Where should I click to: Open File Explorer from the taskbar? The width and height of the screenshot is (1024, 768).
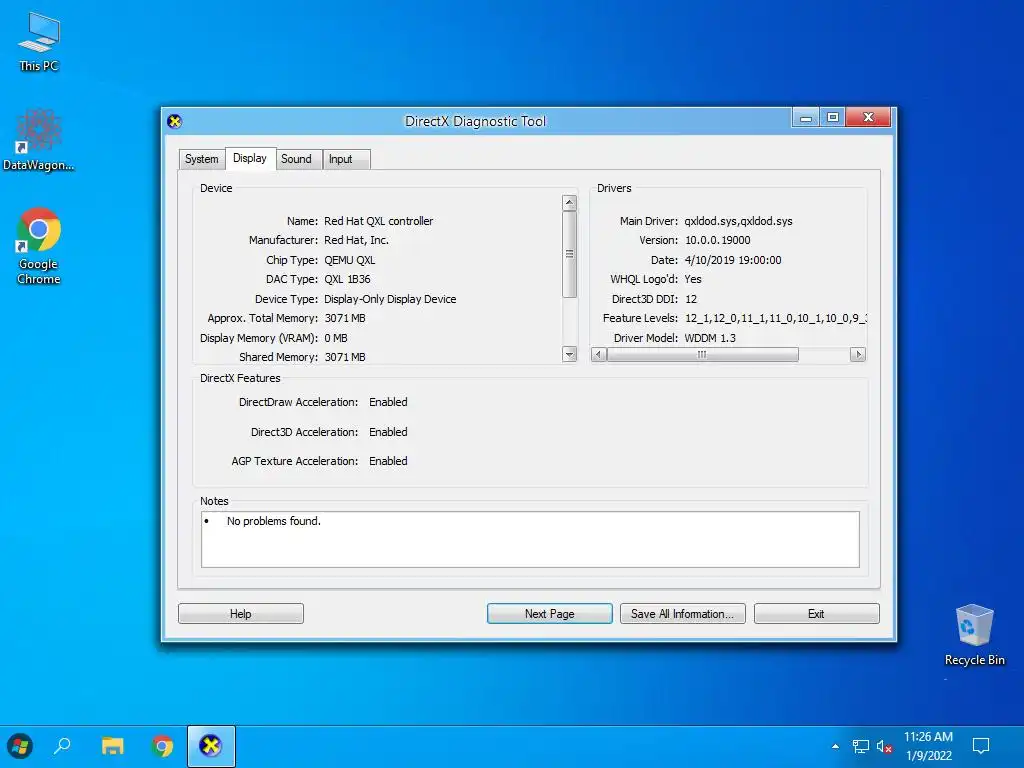click(x=112, y=746)
